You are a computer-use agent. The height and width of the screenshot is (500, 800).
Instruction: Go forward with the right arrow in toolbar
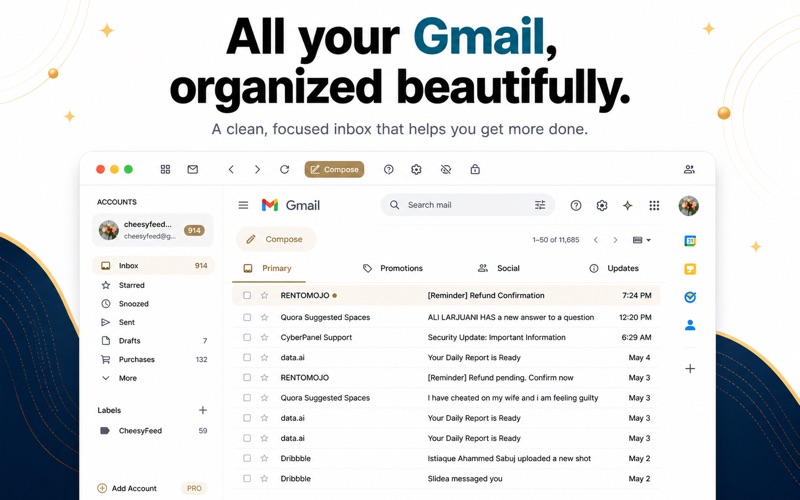(x=258, y=169)
